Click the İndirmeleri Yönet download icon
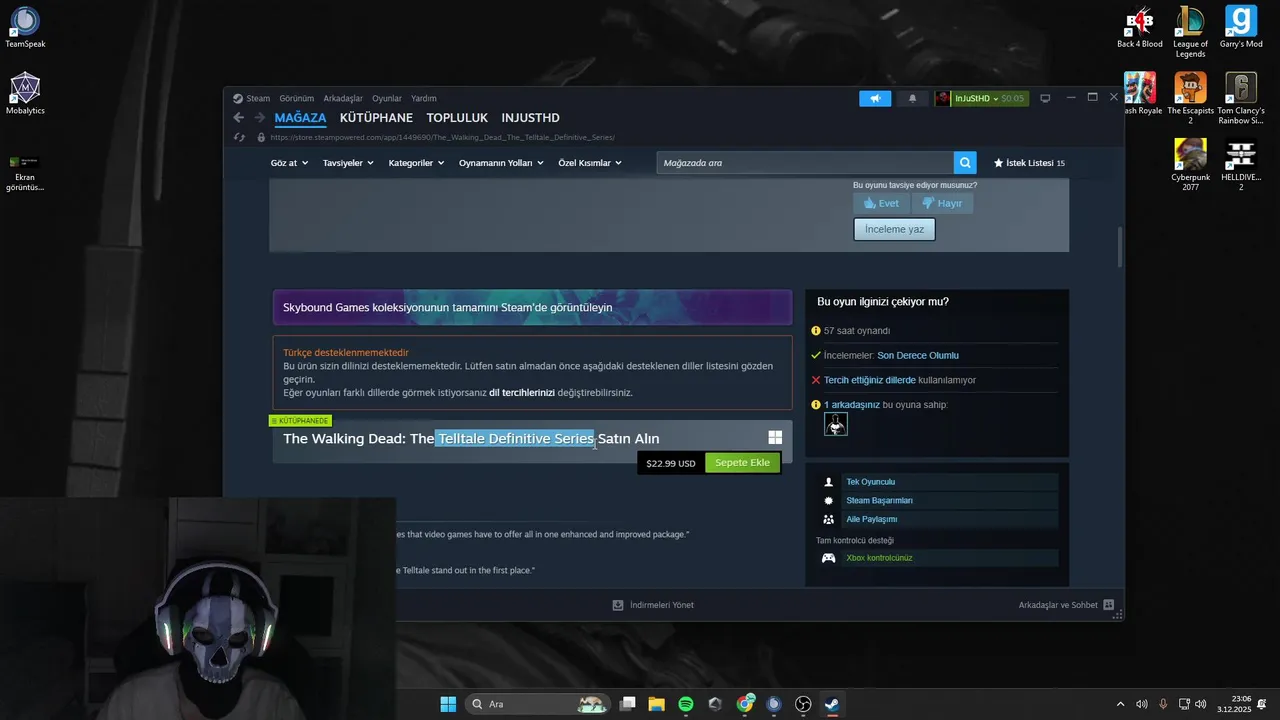The image size is (1280, 720). 618,605
